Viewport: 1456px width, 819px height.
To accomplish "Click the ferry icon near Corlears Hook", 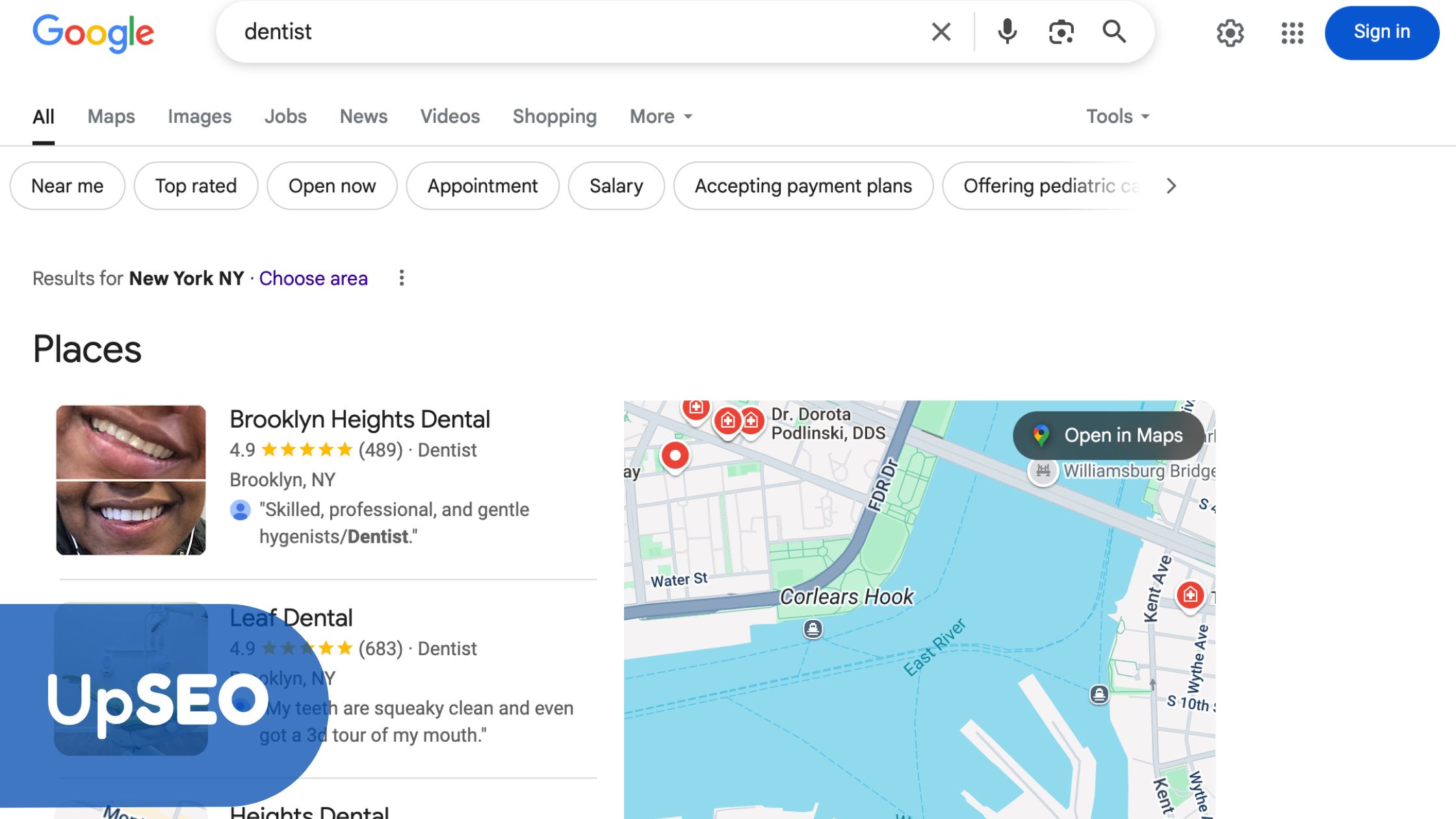I will (x=812, y=629).
